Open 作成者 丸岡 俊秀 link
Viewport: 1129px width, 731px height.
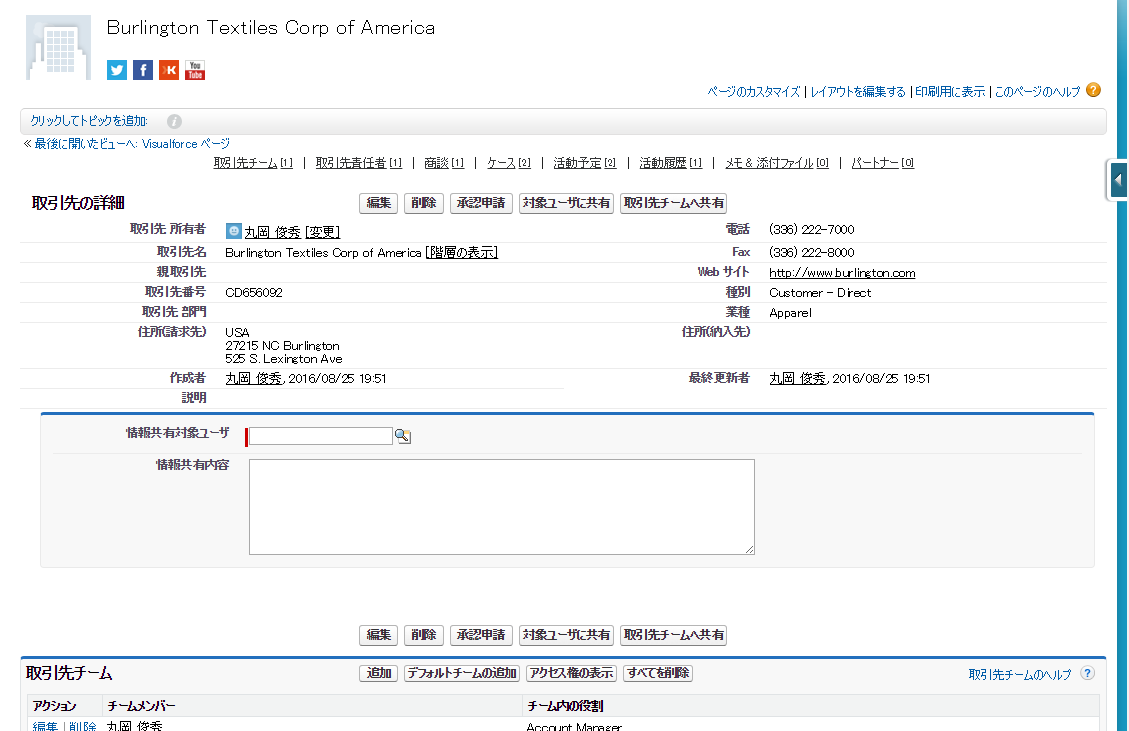253,379
